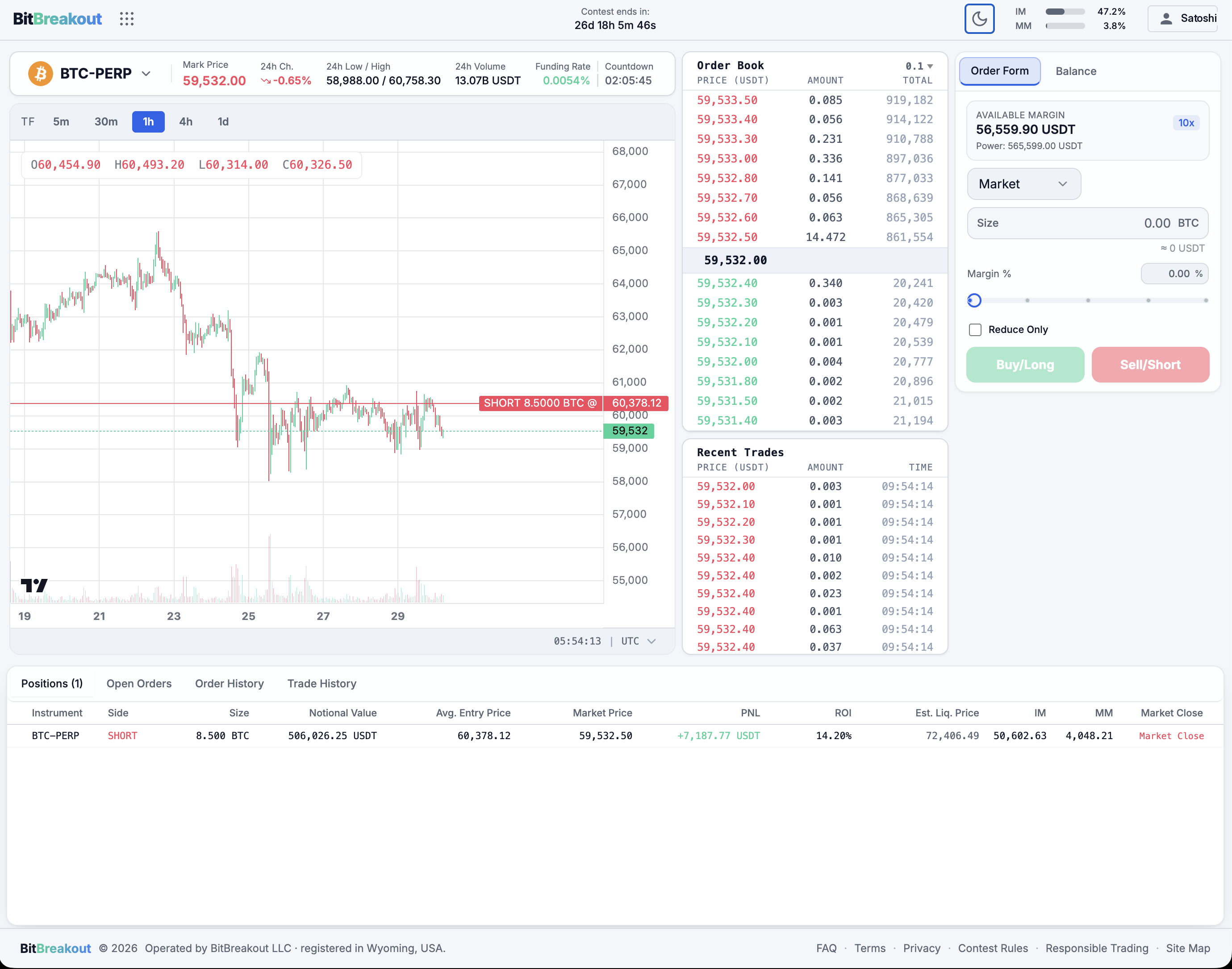Click the Buy/Long button

(1025, 365)
